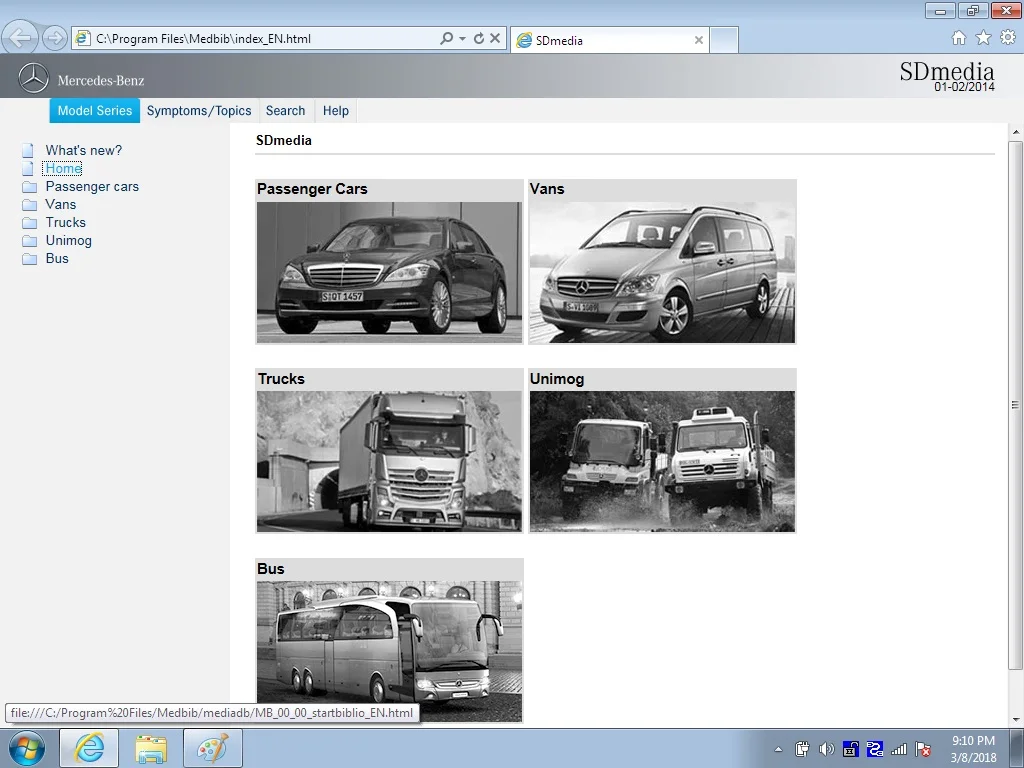The height and width of the screenshot is (768, 1024).
Task: Click the Mercedes-Benz star logo
Action: pyautogui.click(x=33, y=78)
